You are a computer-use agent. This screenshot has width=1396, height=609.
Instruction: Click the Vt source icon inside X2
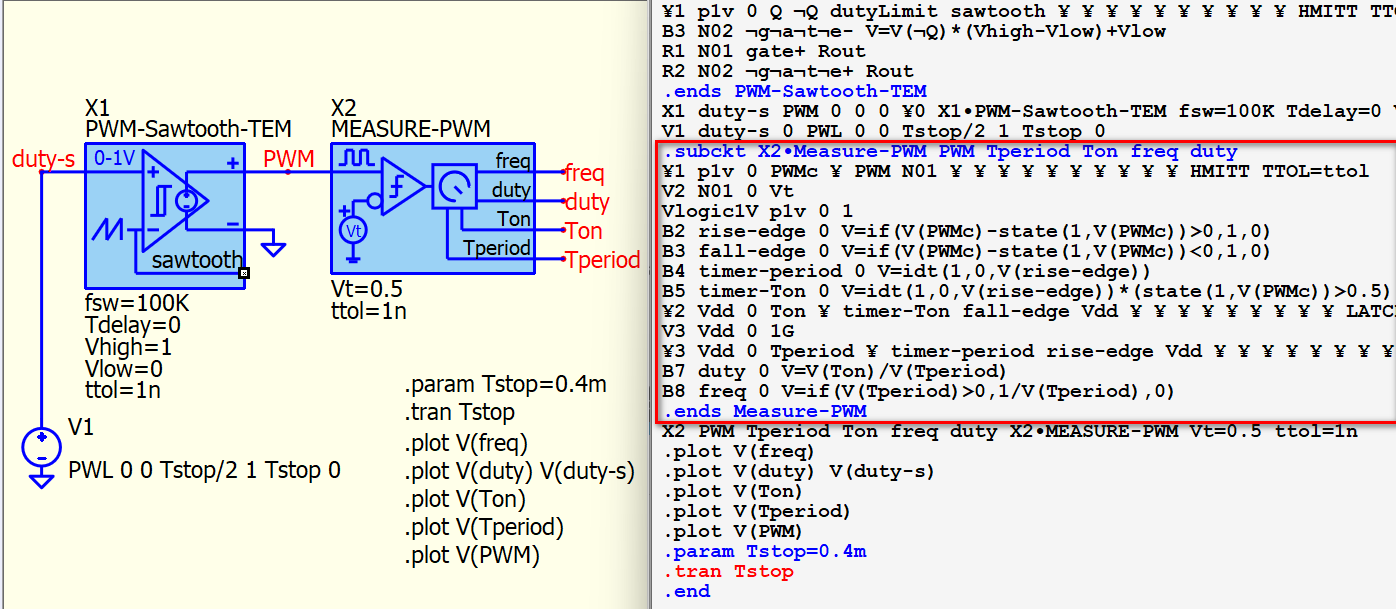click(352, 230)
